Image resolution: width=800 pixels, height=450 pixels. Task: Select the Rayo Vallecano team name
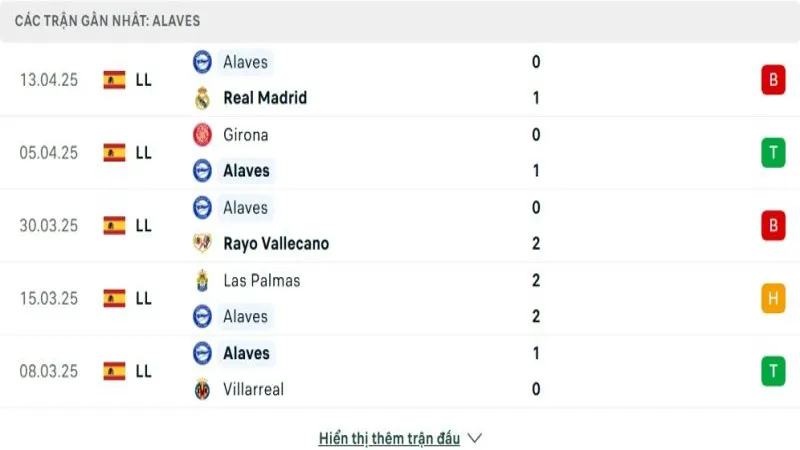276,243
